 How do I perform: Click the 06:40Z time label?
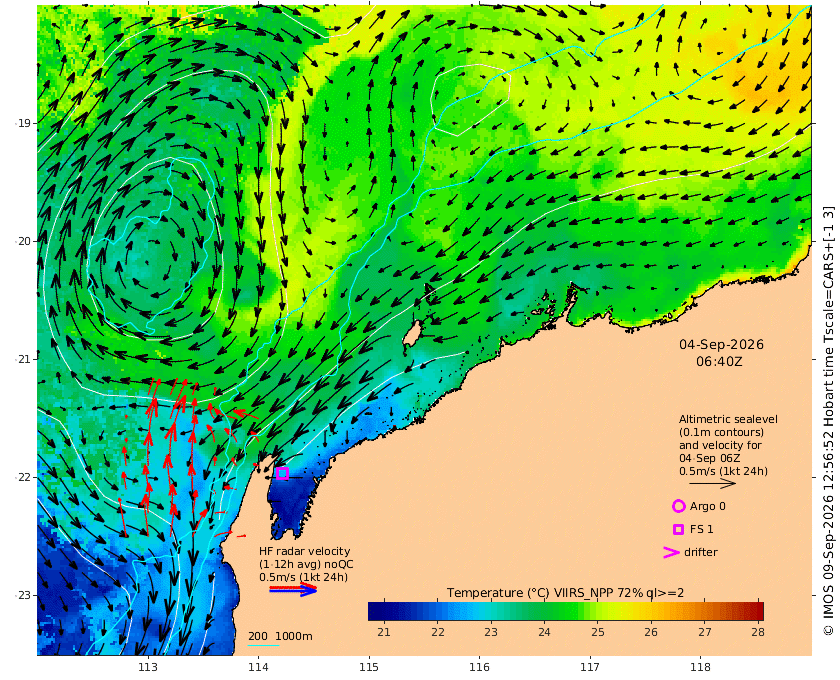point(719,361)
